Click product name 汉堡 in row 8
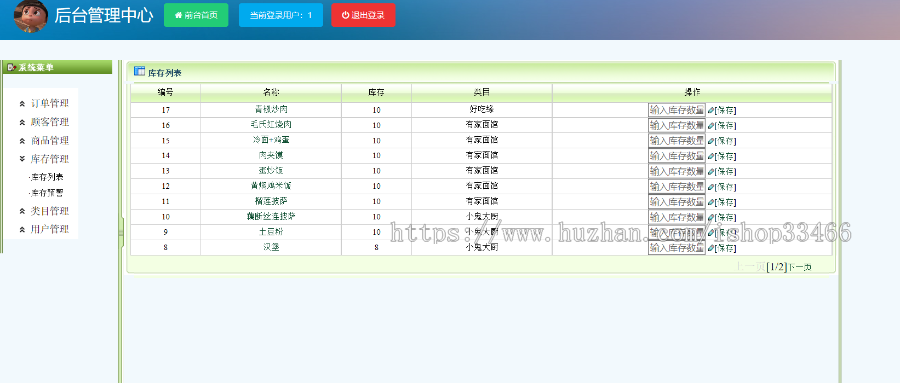Screen dimensions: 900x383 [271, 247]
